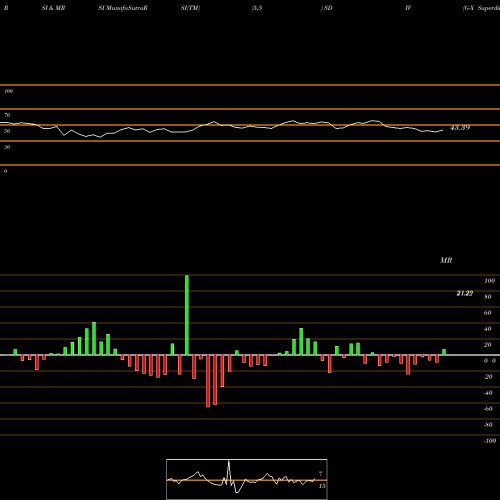This screenshot has height=500, width=500.
Task: Click the RSI axis label 50
Action: coord(7,131)
